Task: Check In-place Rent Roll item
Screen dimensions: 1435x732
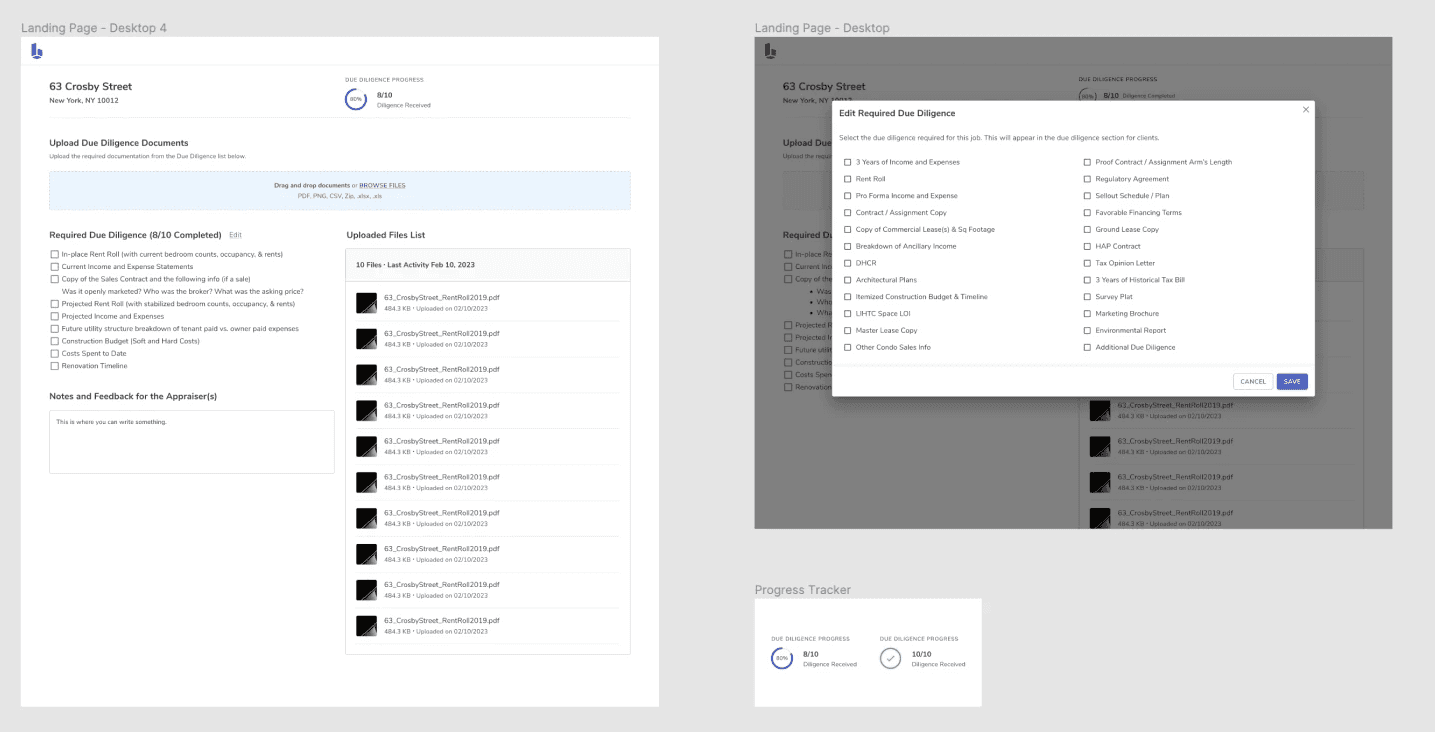Action: tap(55, 254)
